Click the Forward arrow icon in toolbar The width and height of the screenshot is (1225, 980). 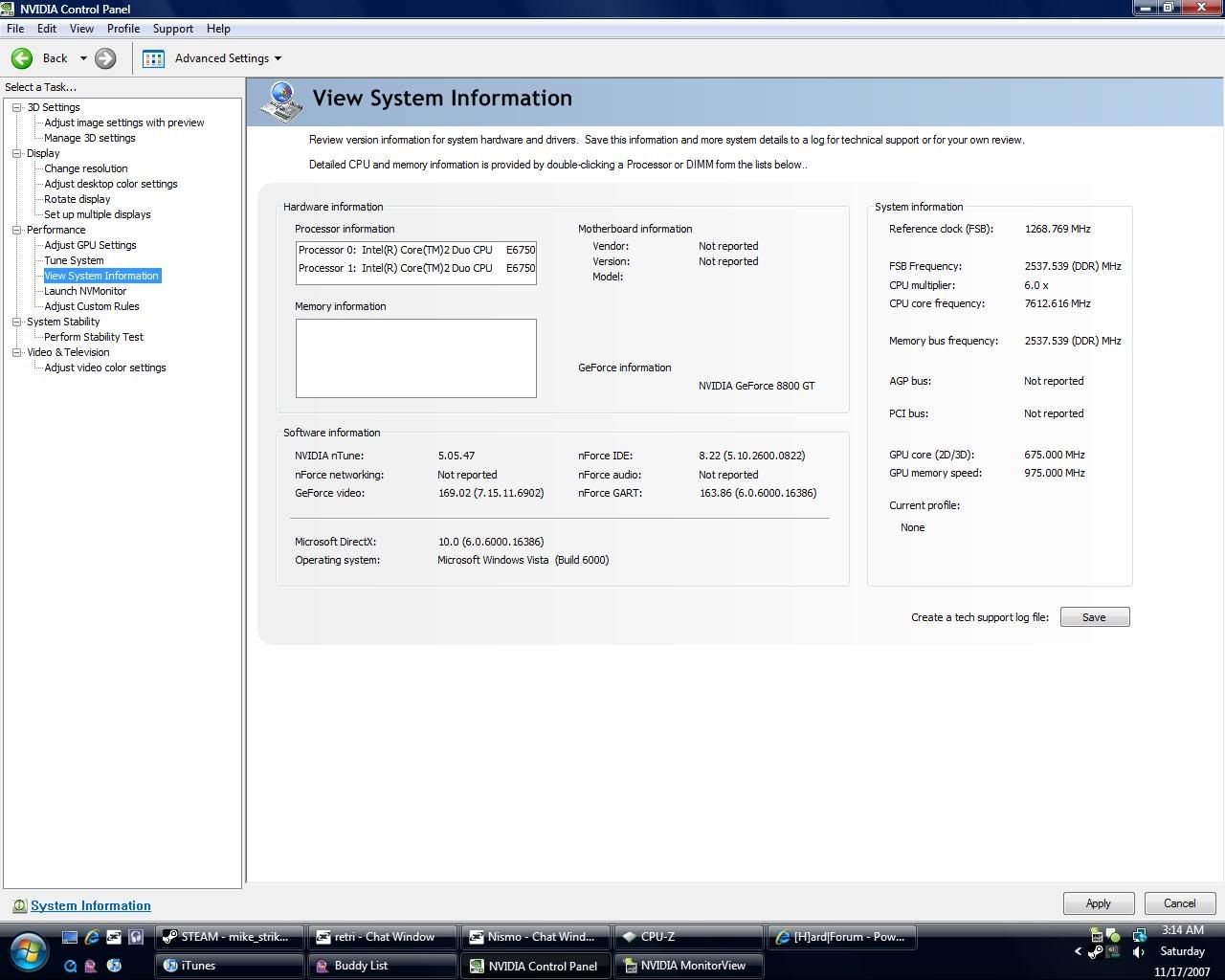coord(105,58)
